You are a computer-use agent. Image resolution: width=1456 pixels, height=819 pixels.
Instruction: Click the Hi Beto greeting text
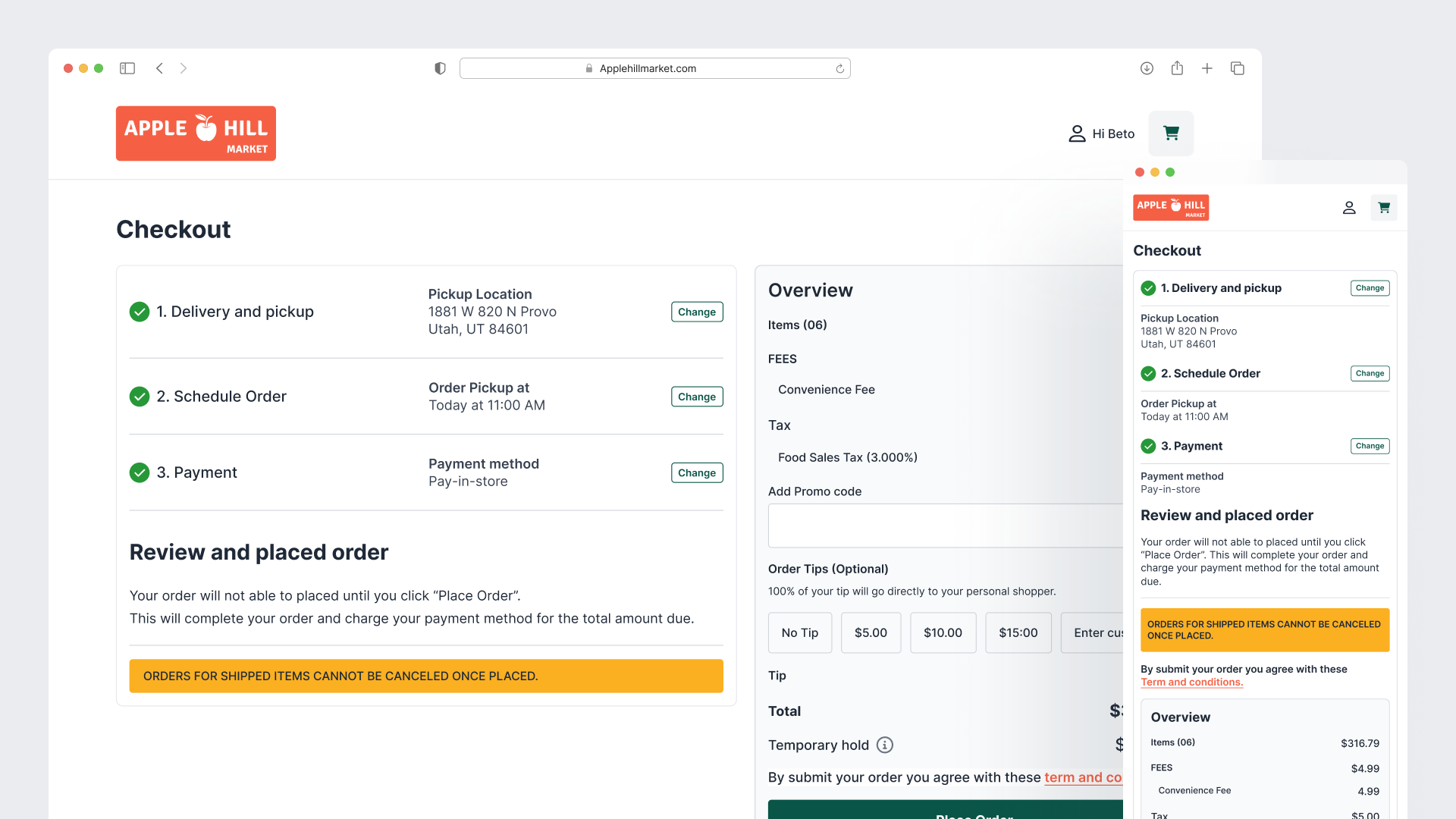[x=1113, y=133]
